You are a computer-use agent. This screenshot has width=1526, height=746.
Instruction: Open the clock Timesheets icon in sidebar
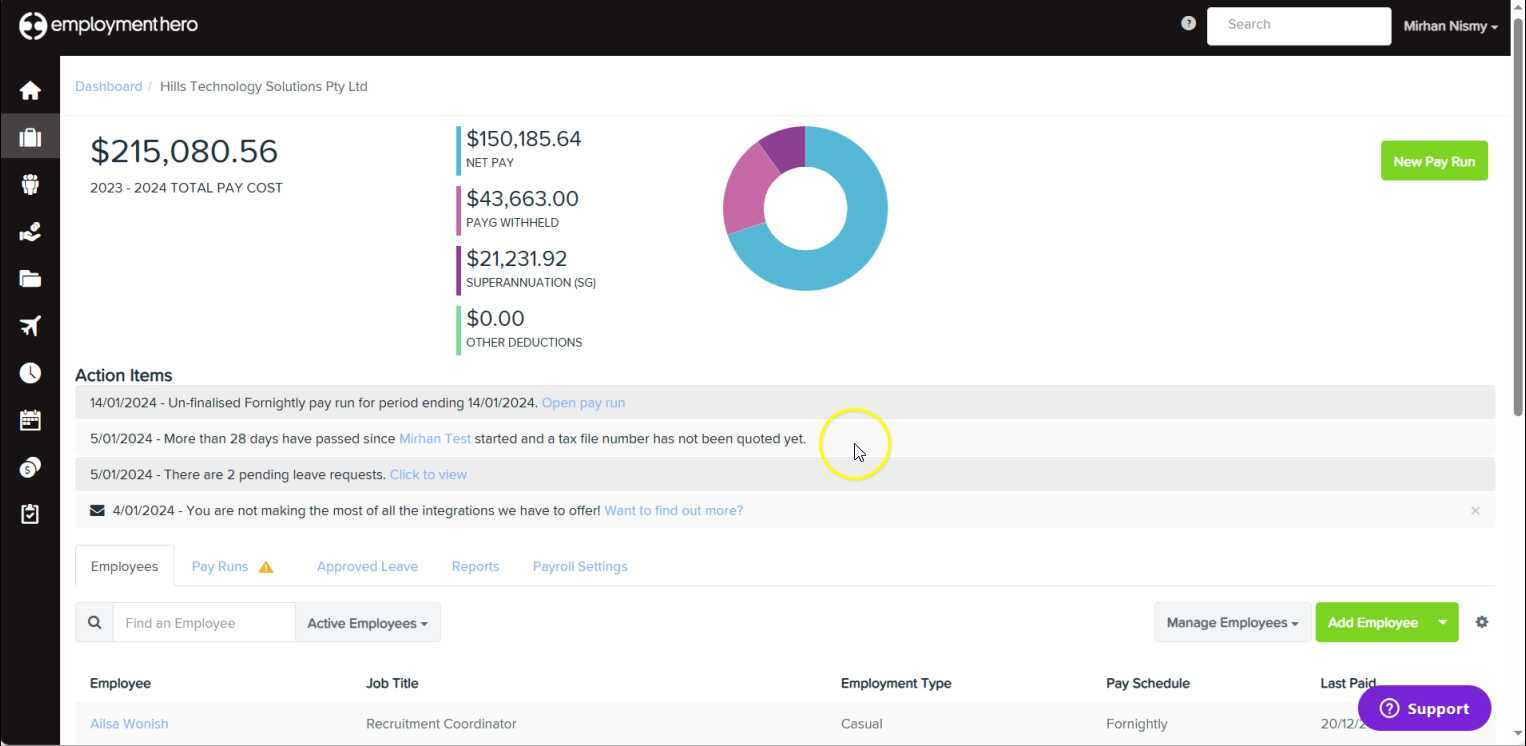click(x=30, y=372)
